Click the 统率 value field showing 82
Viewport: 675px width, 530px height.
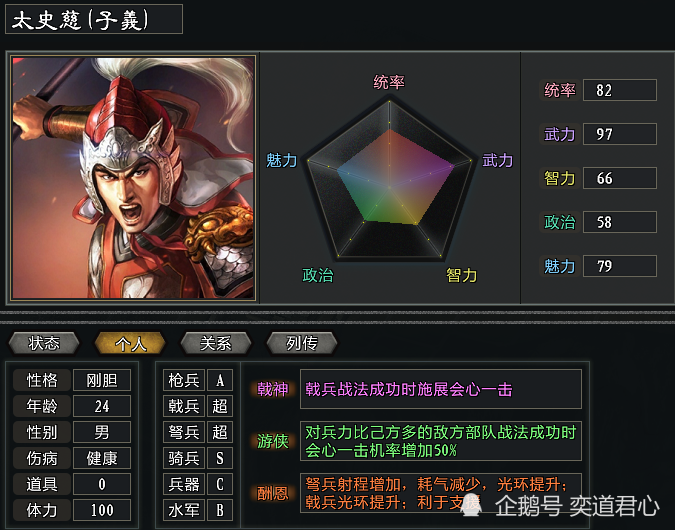(x=619, y=90)
